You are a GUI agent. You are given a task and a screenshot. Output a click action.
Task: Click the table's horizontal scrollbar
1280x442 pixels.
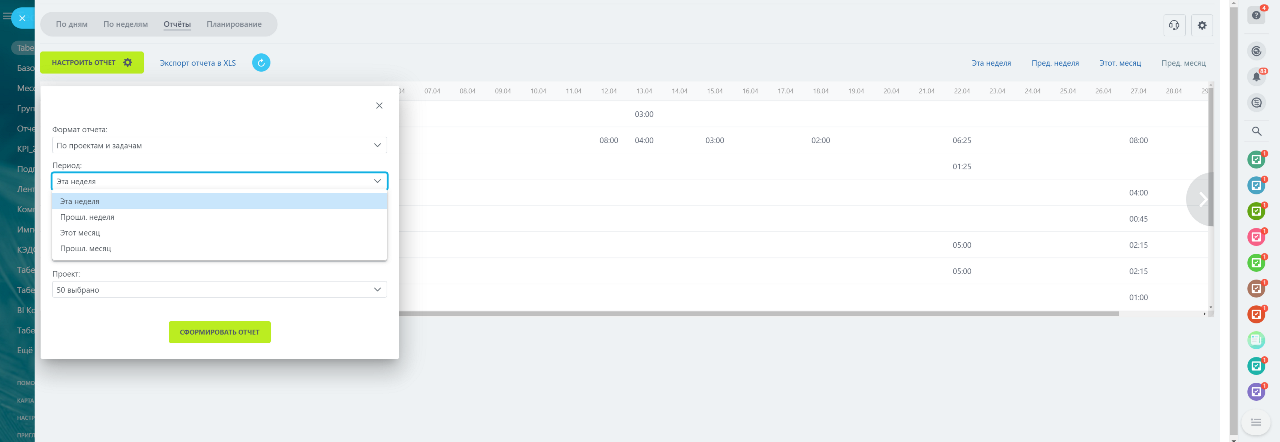click(x=758, y=314)
